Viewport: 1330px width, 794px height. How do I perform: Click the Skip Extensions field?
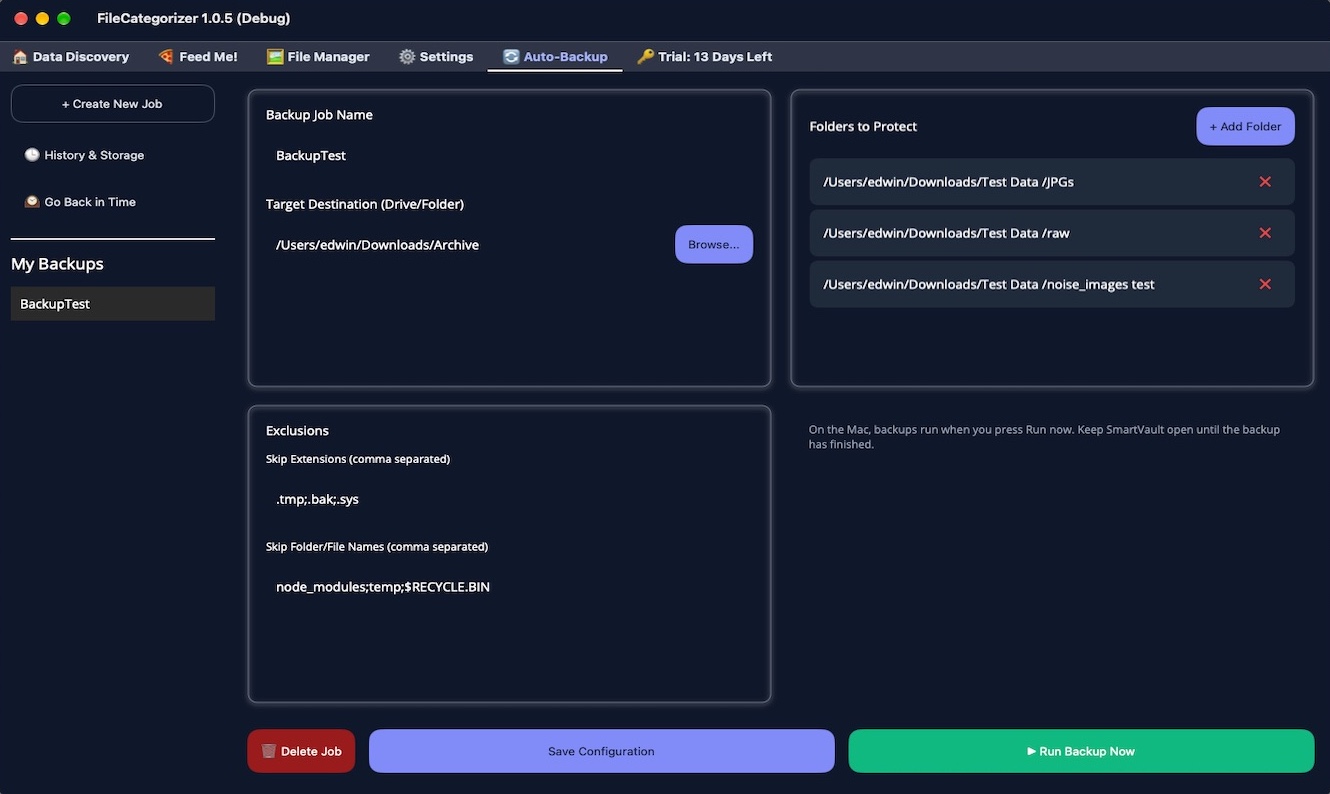(509, 499)
